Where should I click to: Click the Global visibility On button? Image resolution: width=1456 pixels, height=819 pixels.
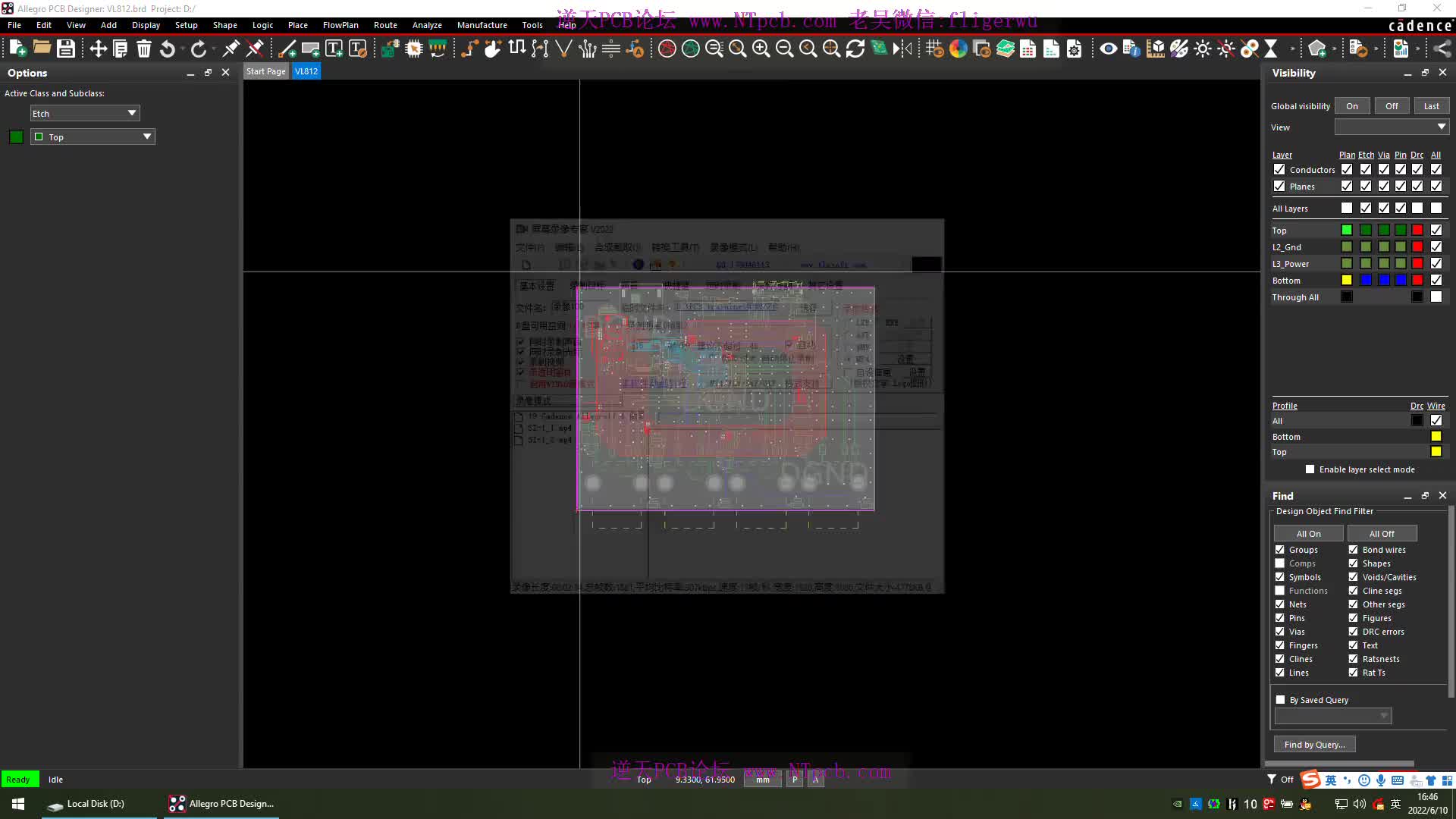coord(1352,106)
